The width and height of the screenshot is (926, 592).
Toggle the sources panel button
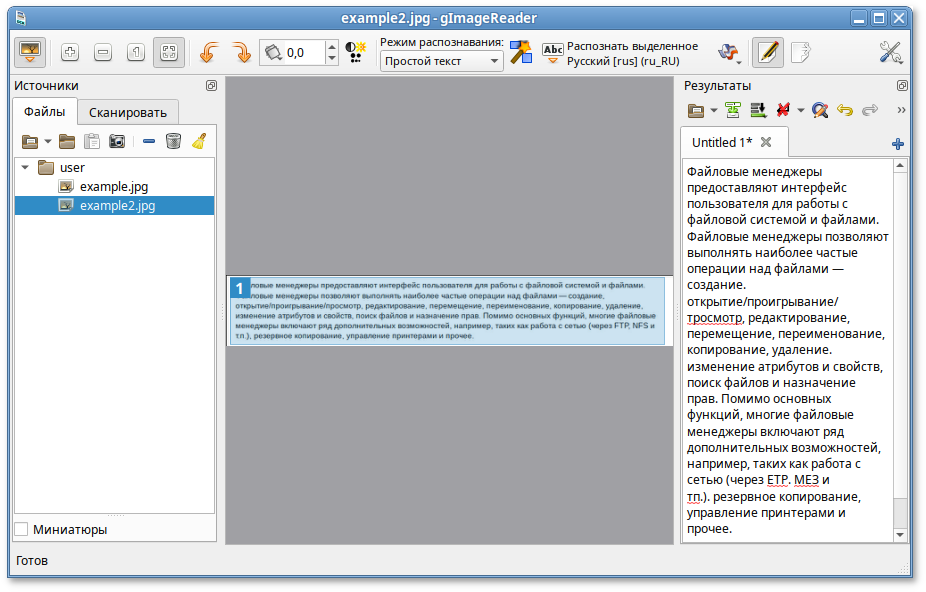pos(30,53)
